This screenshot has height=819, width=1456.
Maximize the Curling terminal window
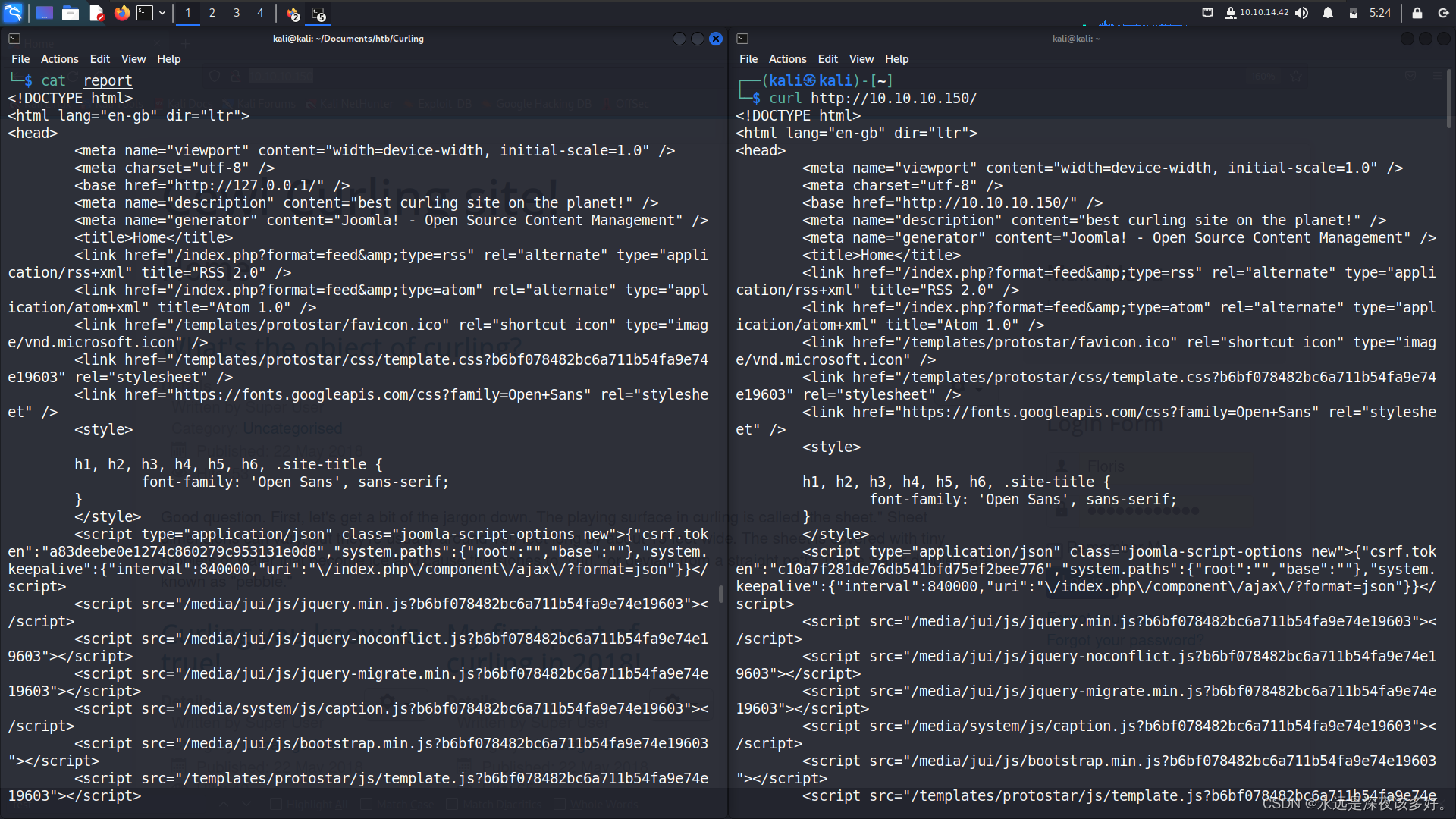pyautogui.click(x=697, y=39)
